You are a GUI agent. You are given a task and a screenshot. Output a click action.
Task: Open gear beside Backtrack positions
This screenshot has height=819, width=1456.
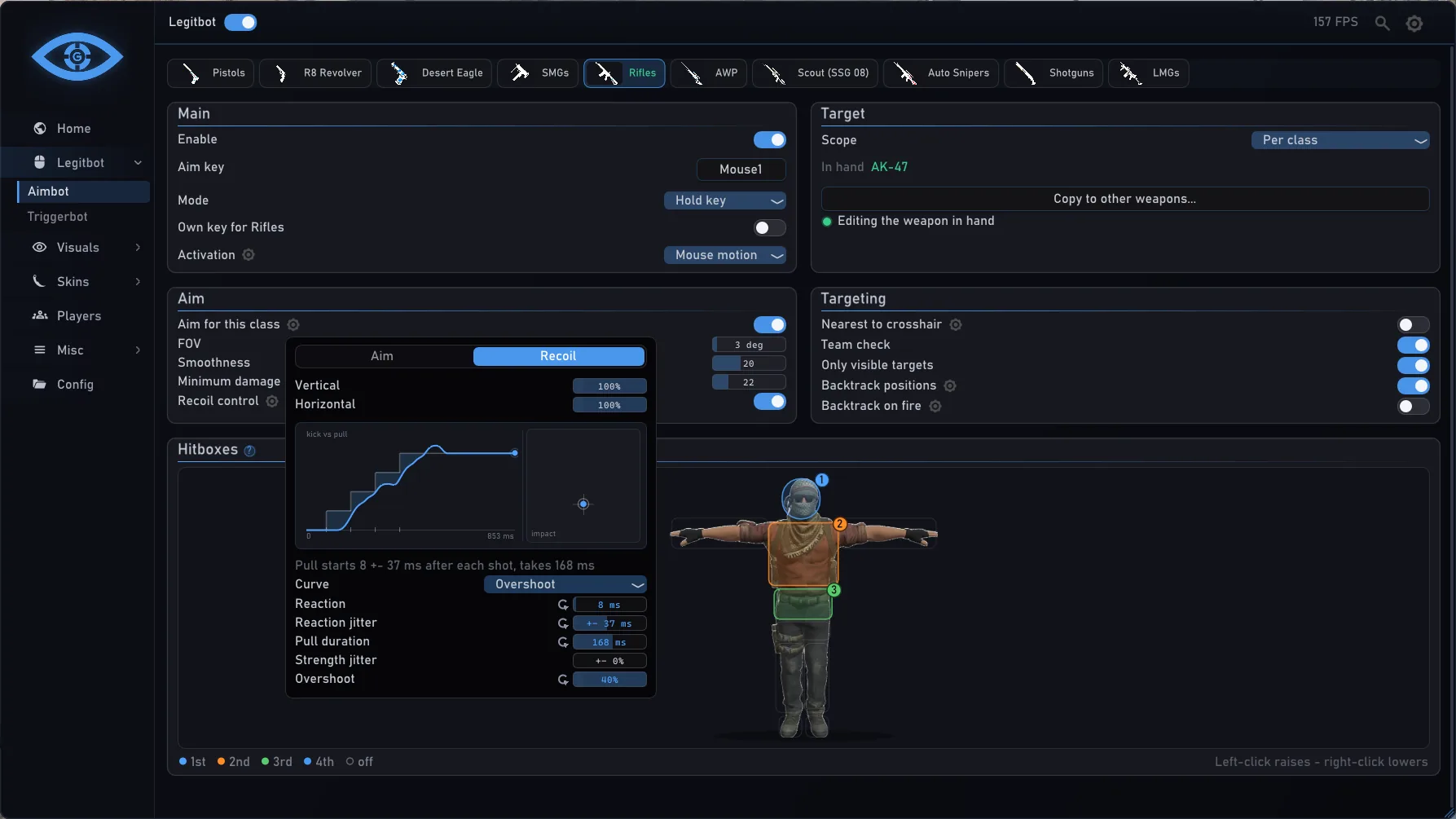point(950,385)
